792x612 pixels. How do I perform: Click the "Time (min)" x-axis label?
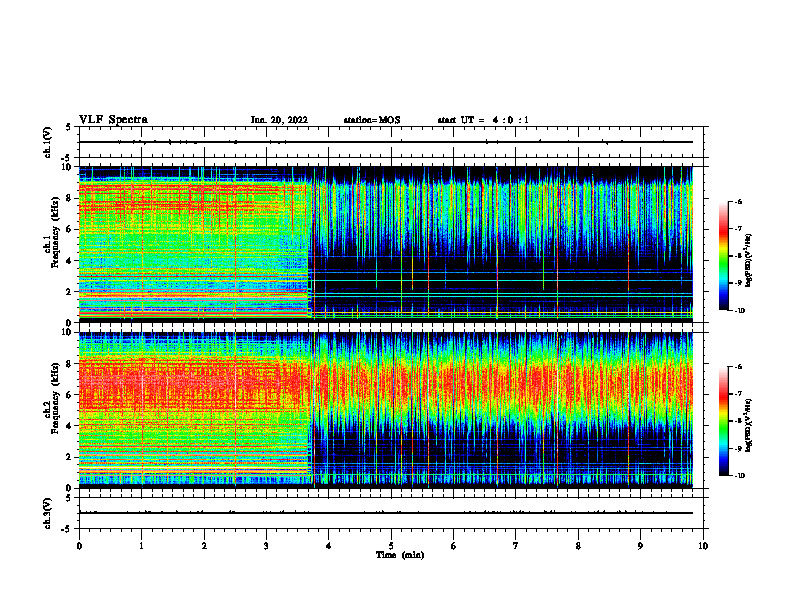(x=400, y=555)
